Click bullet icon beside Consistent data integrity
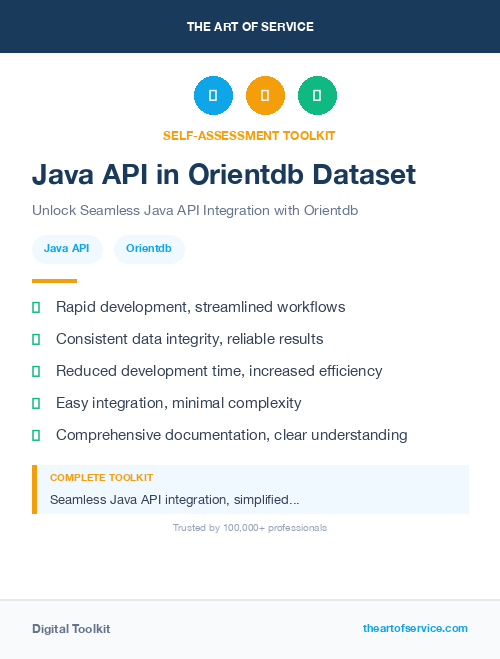Viewport: 500px width, 659px height. click(36, 340)
